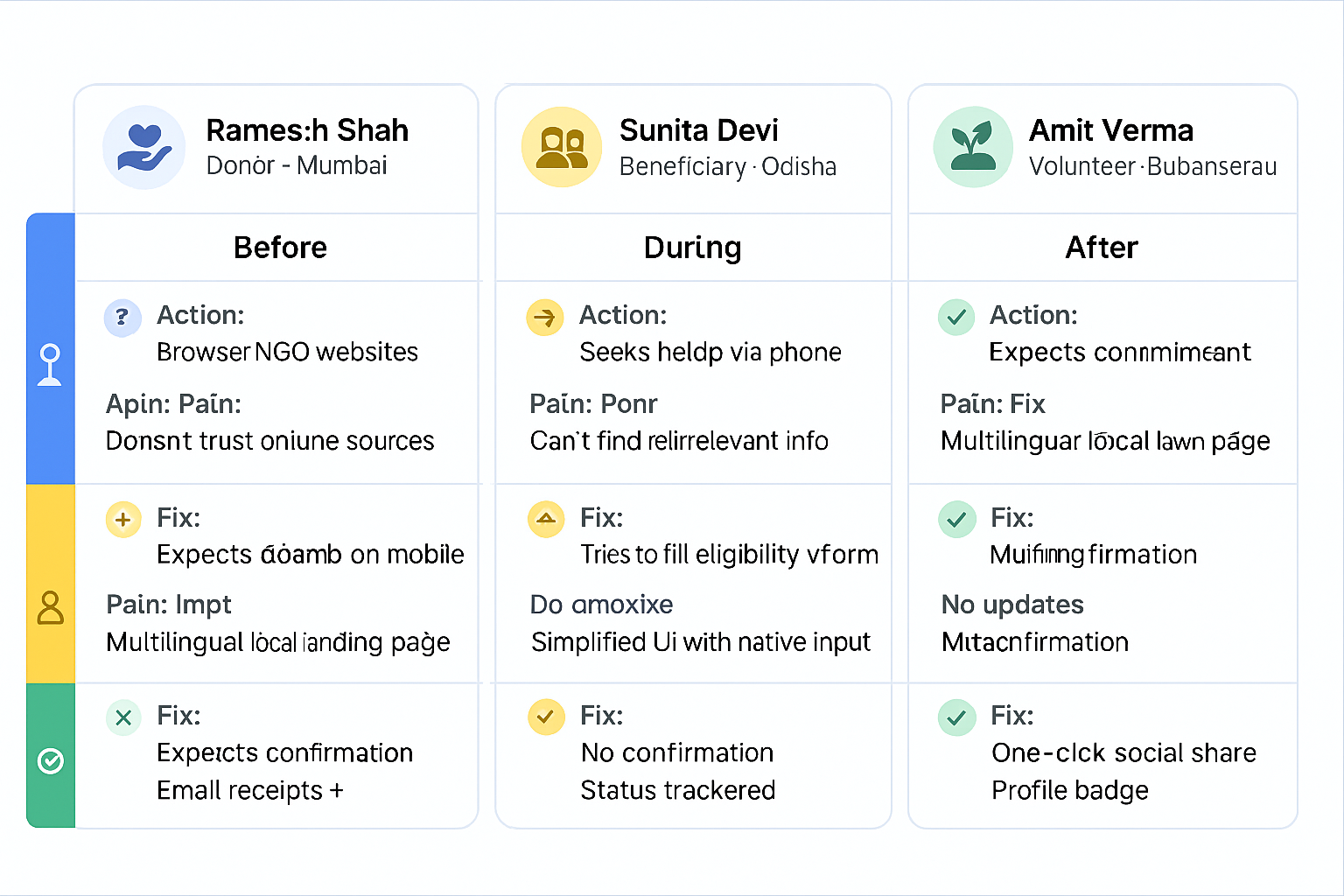This screenshot has width=1344, height=896.
Task: Click Ramesh Shah's donor heart-hand avatar
Action: pyautogui.click(x=144, y=147)
